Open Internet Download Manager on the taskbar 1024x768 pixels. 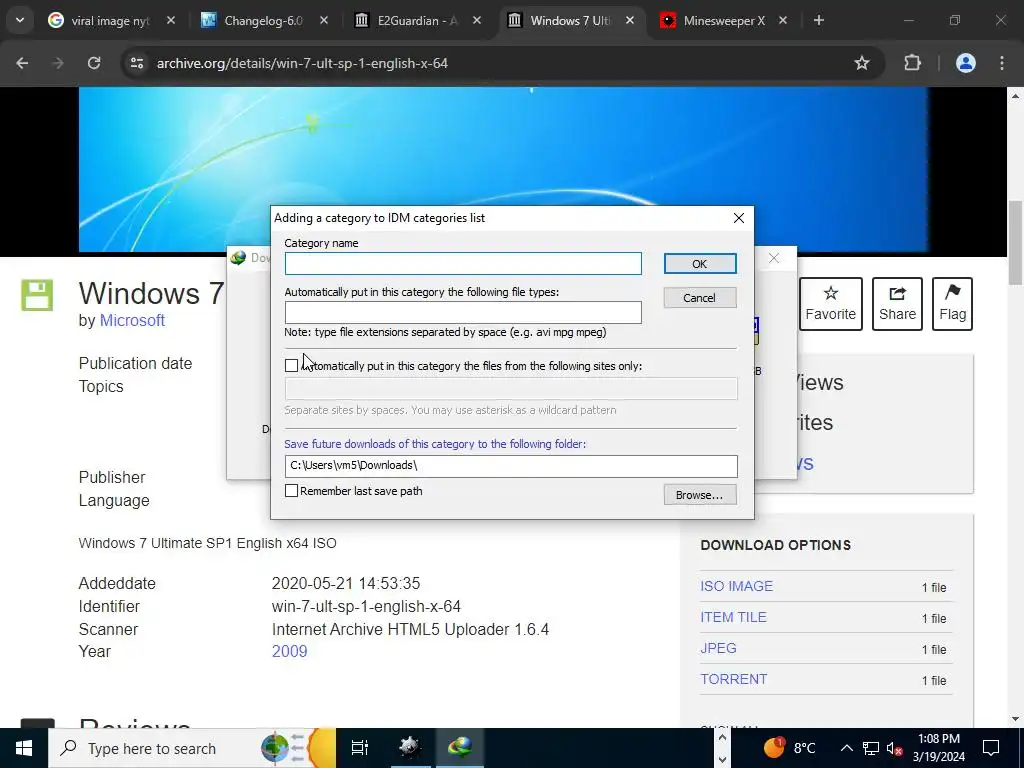pyautogui.click(x=460, y=748)
